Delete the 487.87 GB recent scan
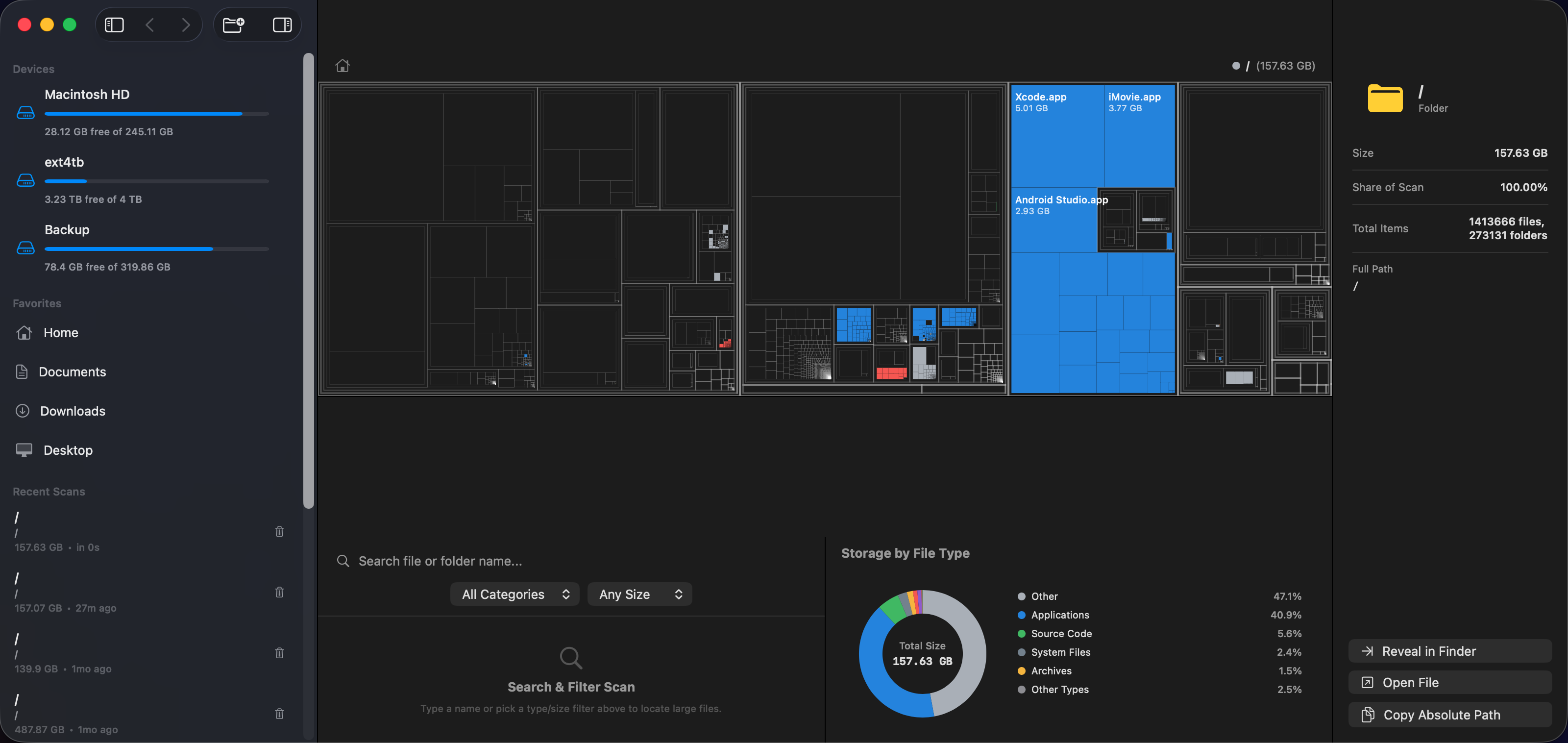 pos(279,714)
